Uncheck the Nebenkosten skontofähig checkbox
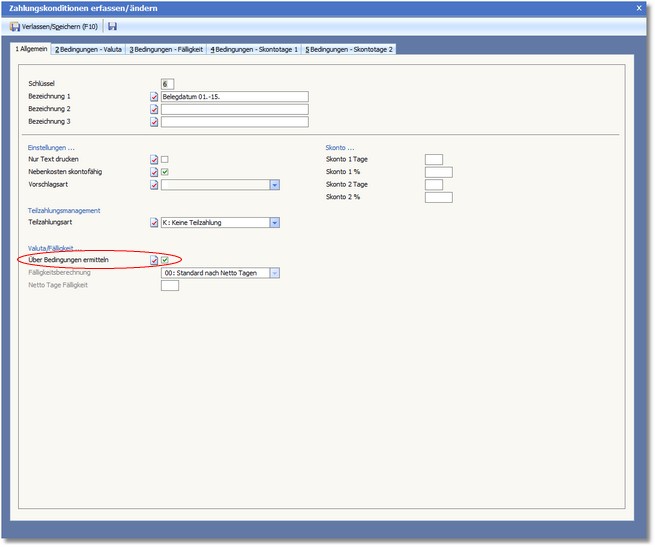655x547 pixels. click(x=165, y=172)
